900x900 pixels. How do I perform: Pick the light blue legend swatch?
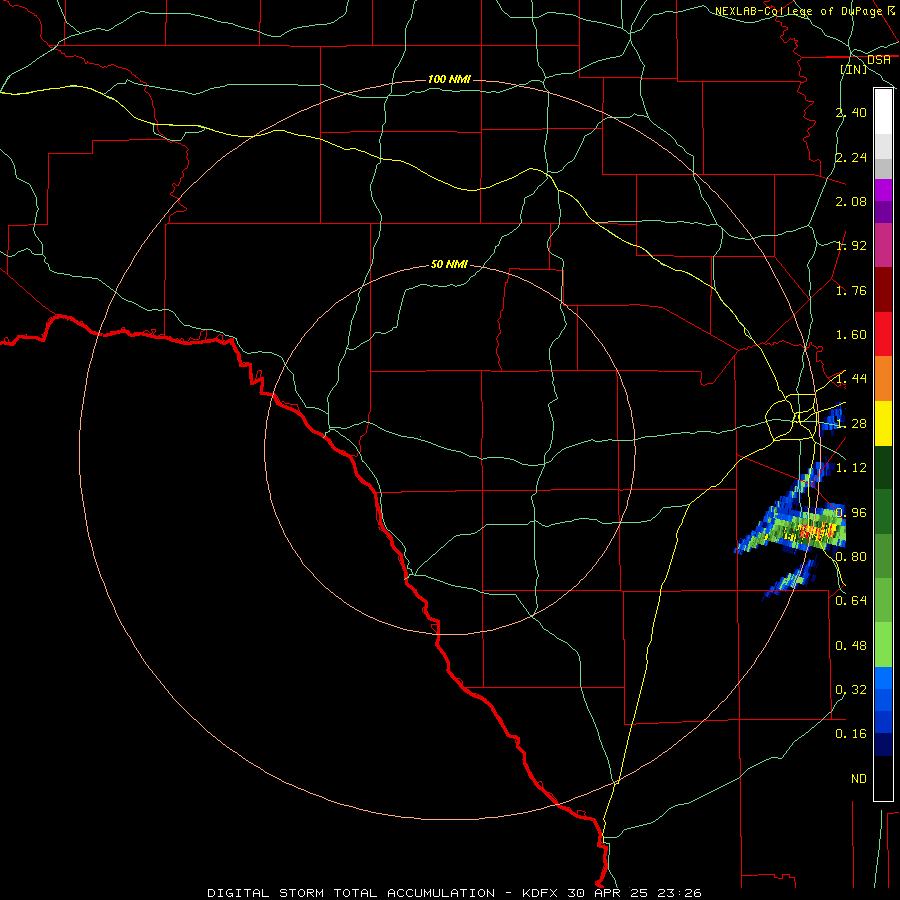tap(883, 678)
